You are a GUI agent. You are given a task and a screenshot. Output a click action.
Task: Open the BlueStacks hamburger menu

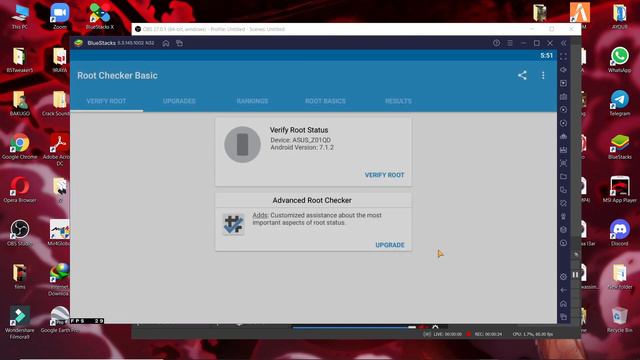[x=510, y=43]
